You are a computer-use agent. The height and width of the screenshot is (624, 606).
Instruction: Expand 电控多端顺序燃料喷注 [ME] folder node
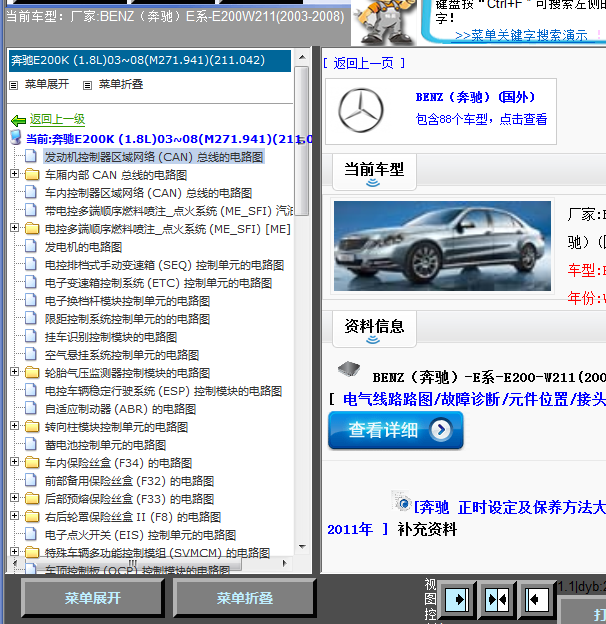pyautogui.click(x=14, y=228)
